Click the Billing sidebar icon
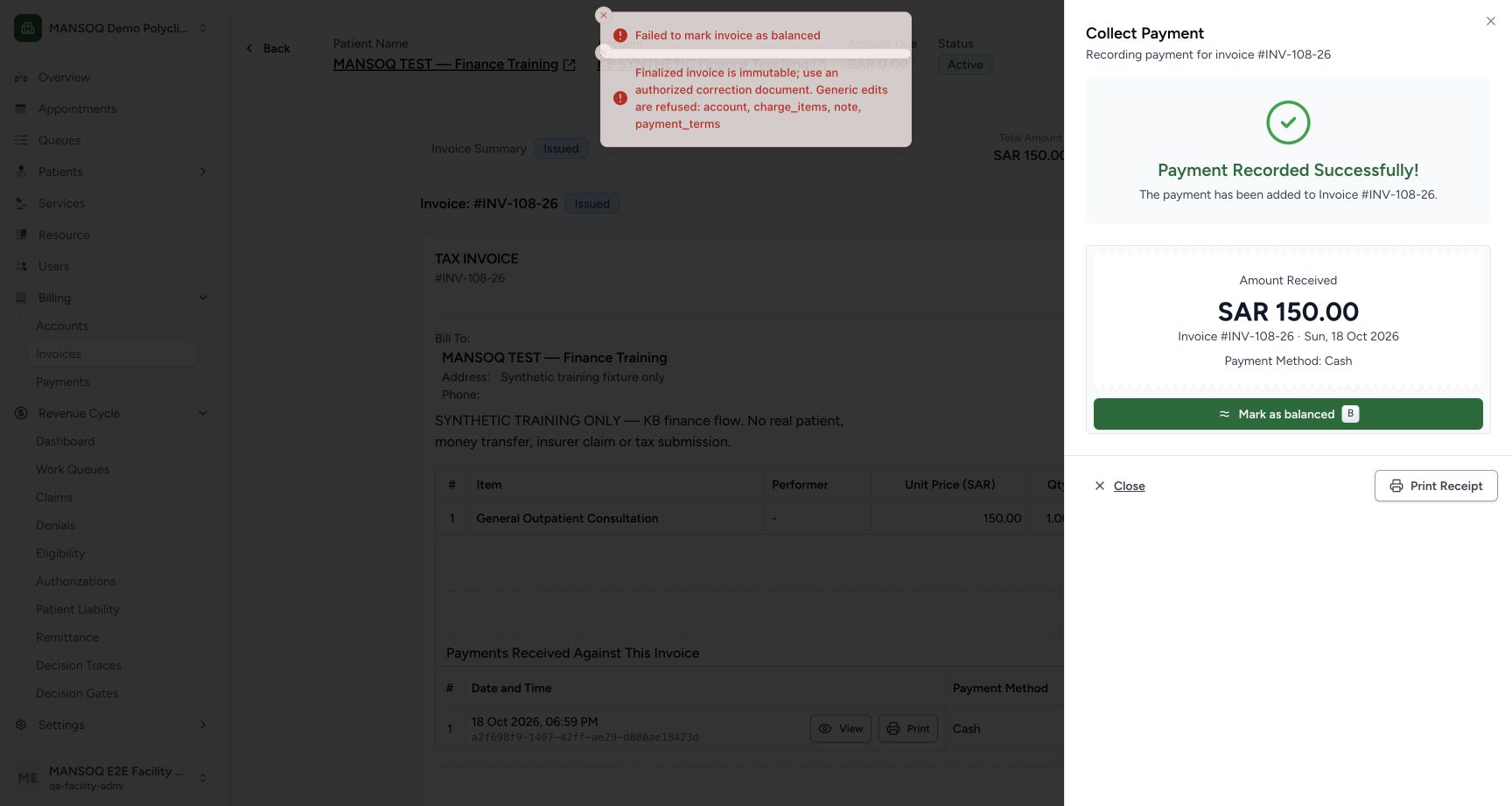 click(21, 298)
